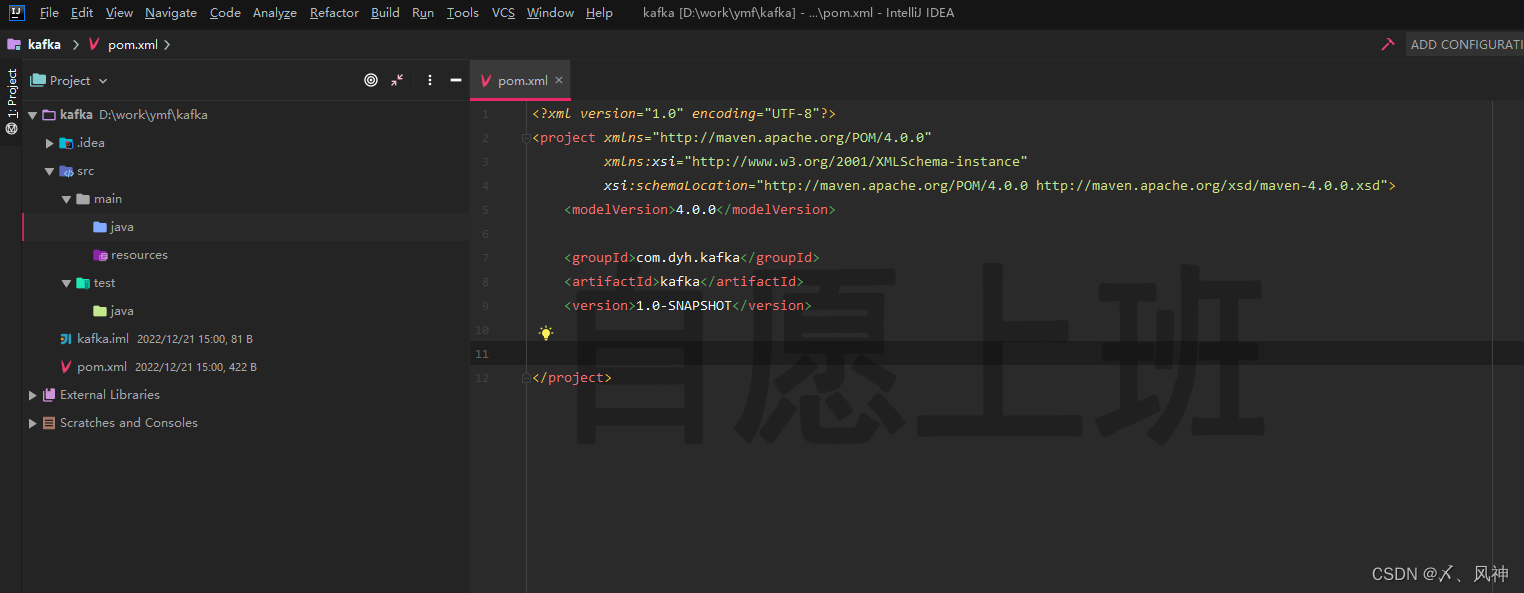Viewport: 1524px width, 593px height.
Task: Select kafka.iml file in tree
Action: (x=246, y=339)
